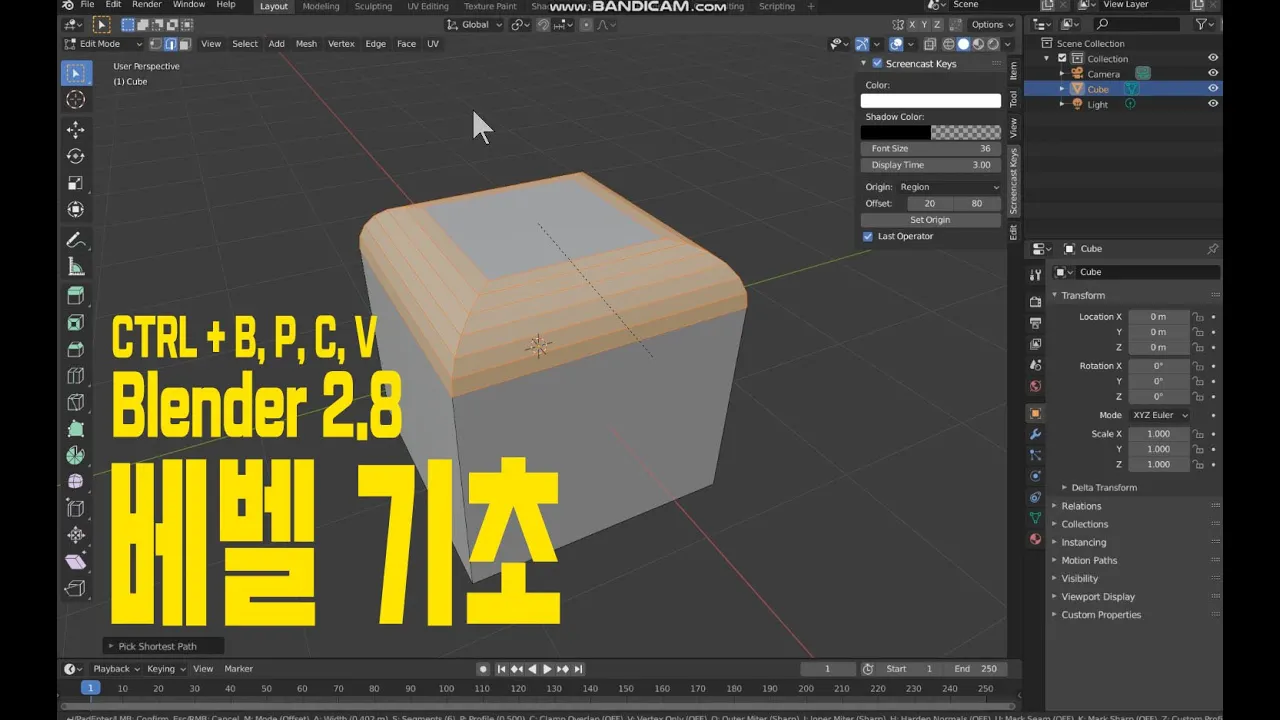
Task: Select the Move tool
Action: [75, 130]
